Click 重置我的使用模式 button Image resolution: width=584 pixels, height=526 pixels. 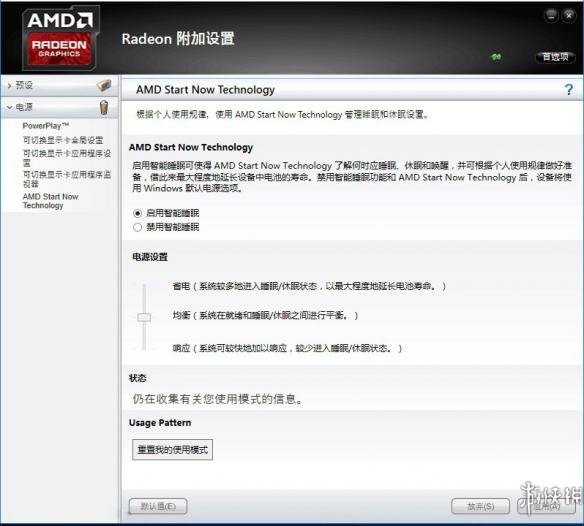(x=172, y=450)
